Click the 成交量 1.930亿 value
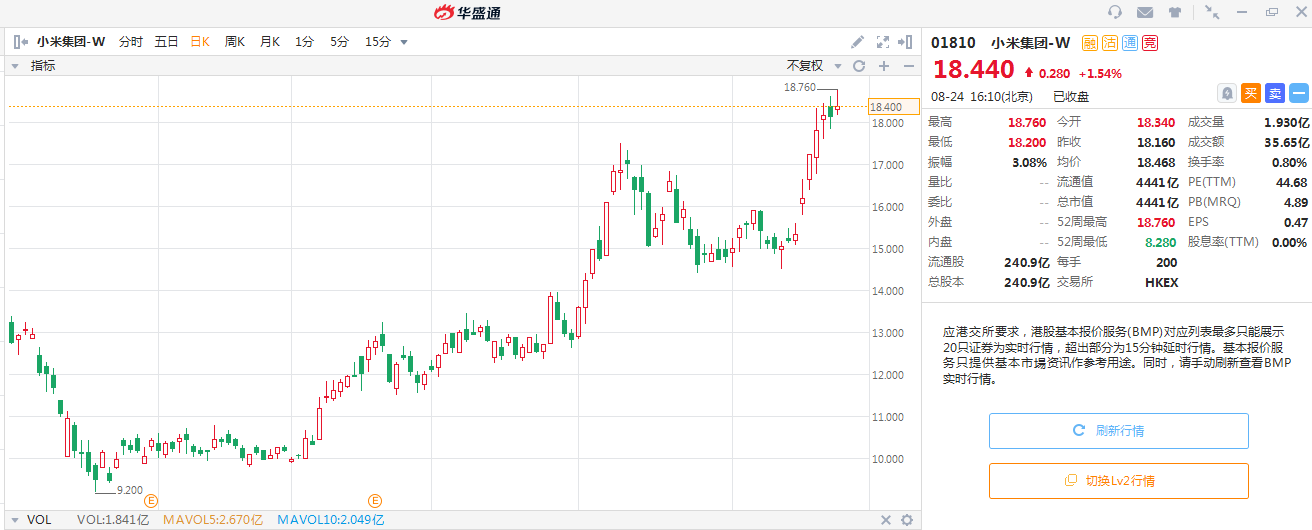1312x530 pixels. pyautogui.click(x=1285, y=122)
